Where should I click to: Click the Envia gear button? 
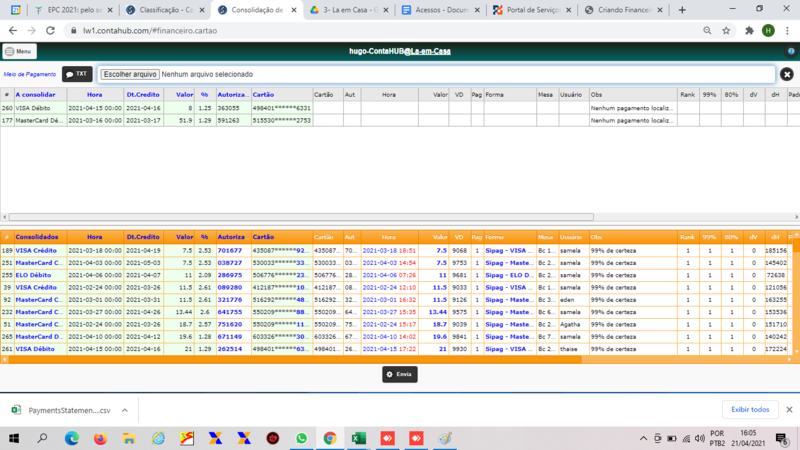[x=399, y=374]
